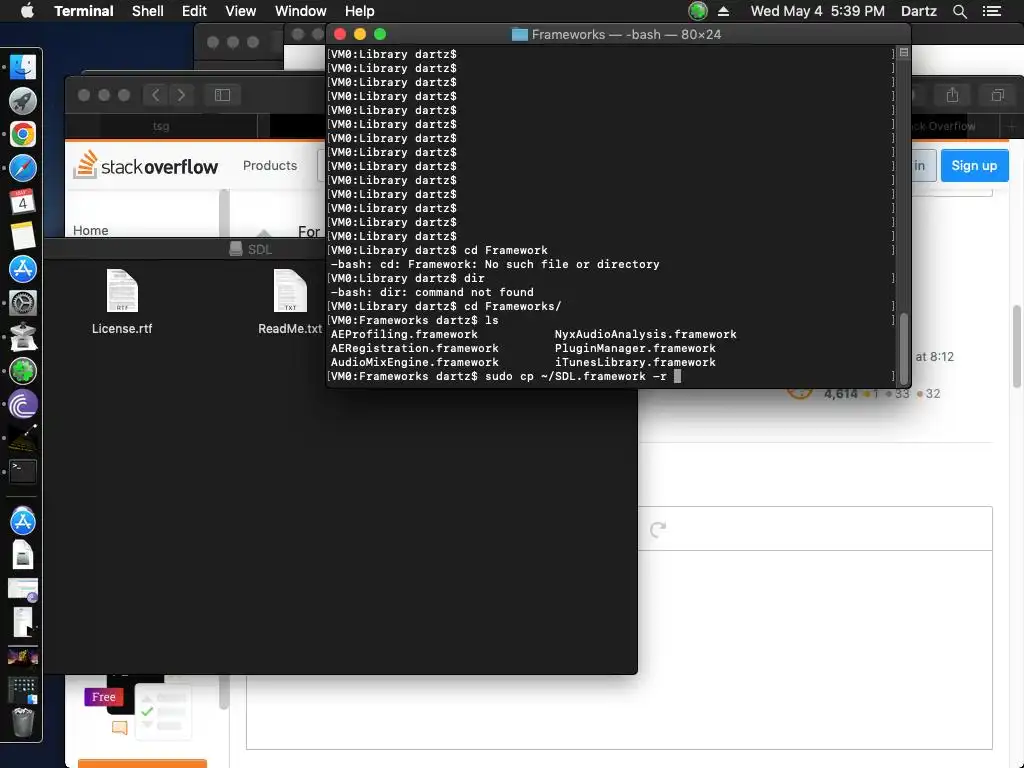This screenshot has height=768, width=1024.
Task: Click Safari forward arrow button
Action: pyautogui.click(x=181, y=95)
